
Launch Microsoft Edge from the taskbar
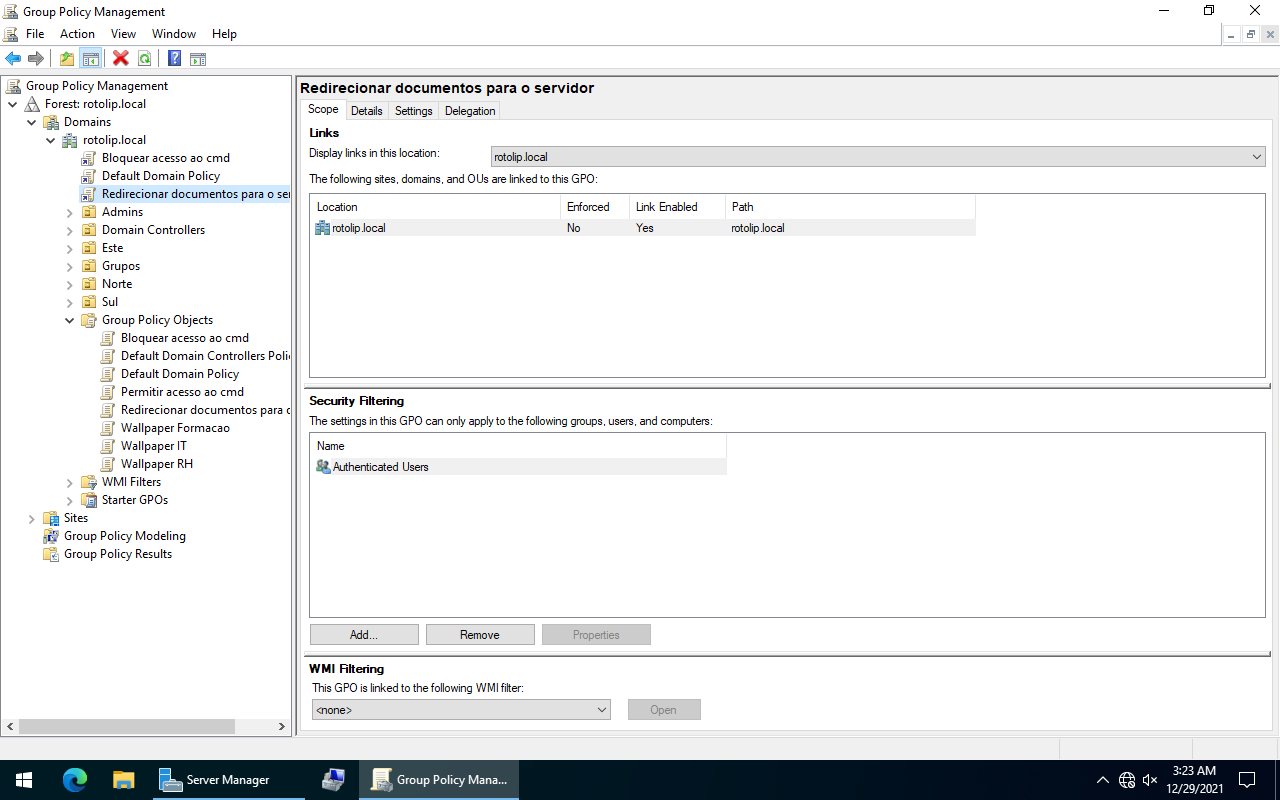point(75,780)
